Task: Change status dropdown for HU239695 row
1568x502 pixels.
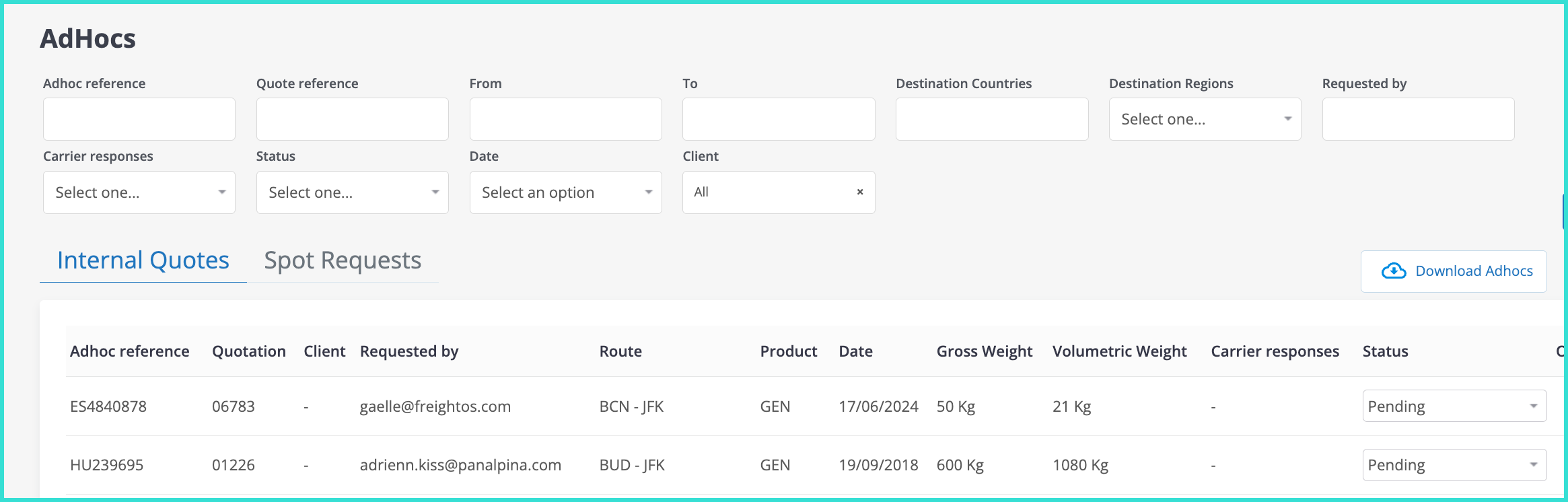Action: 1454,465
